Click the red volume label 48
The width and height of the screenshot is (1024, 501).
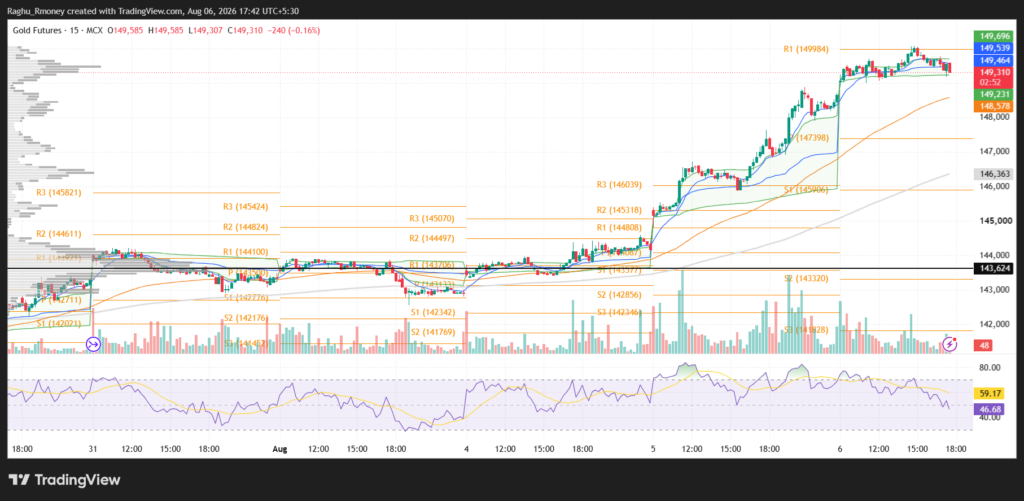click(982, 345)
